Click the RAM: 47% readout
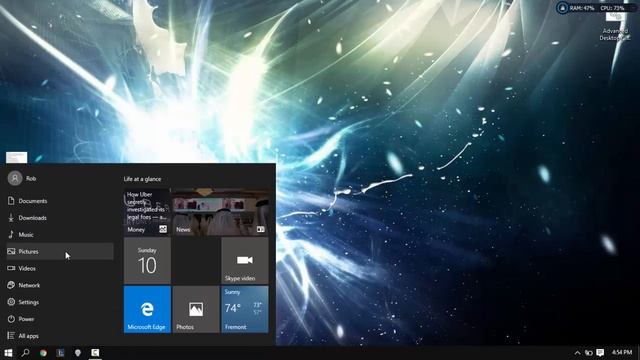640x360 pixels. click(582, 8)
